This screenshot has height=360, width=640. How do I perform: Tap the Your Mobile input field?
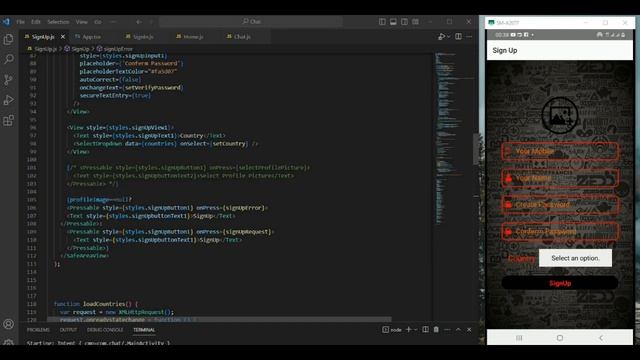[x=560, y=151]
